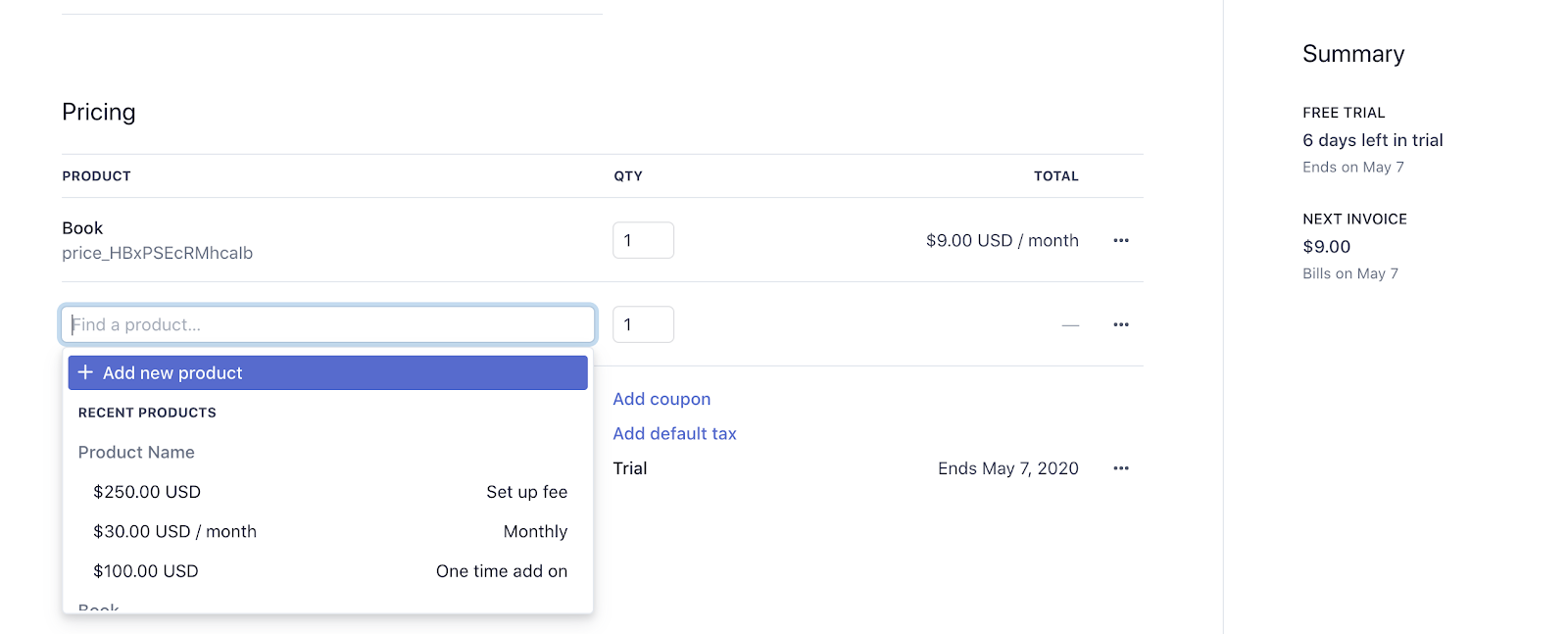Click the Add default tax link

point(674,433)
